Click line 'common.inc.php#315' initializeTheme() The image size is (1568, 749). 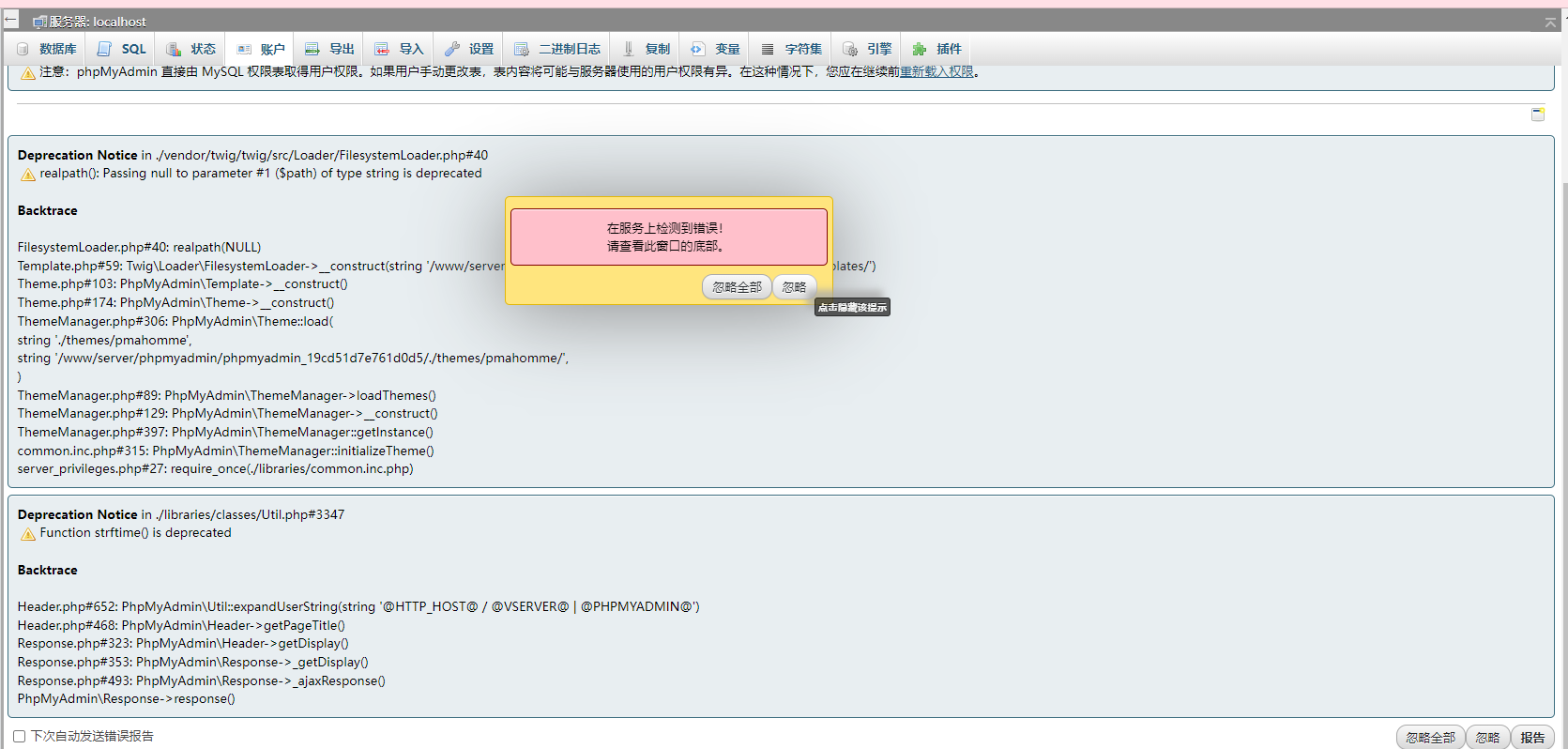[225, 451]
